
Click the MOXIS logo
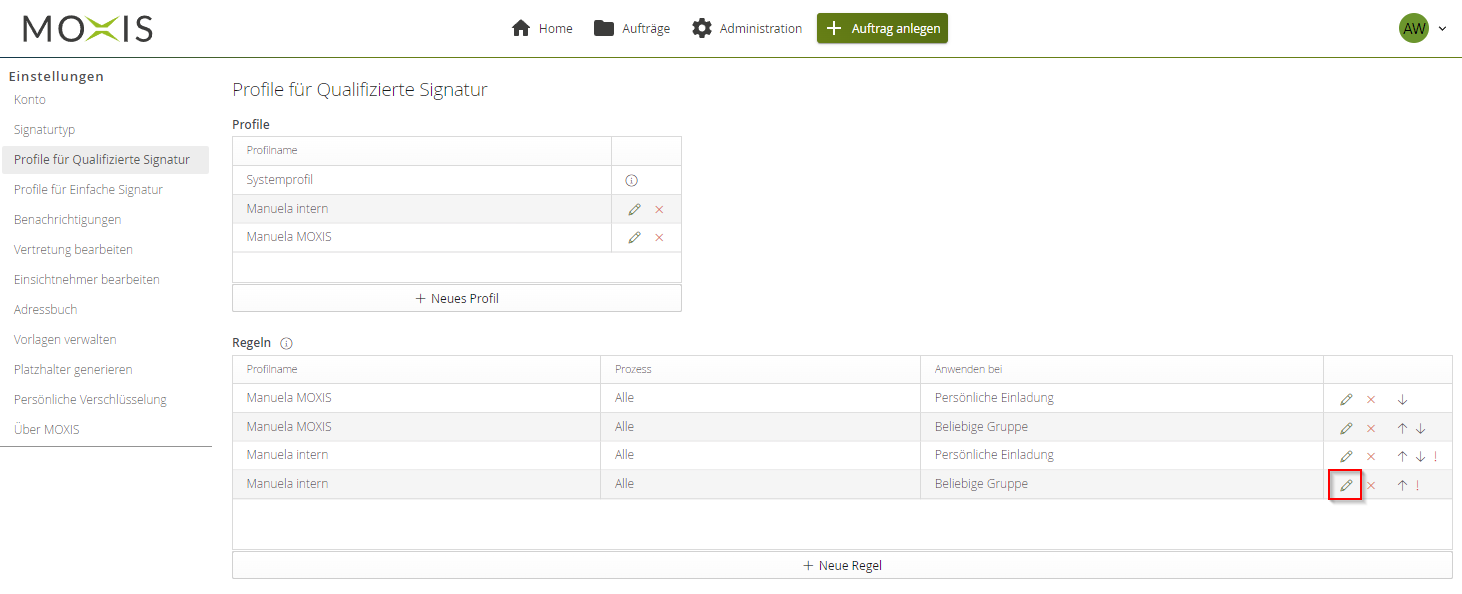[88, 29]
